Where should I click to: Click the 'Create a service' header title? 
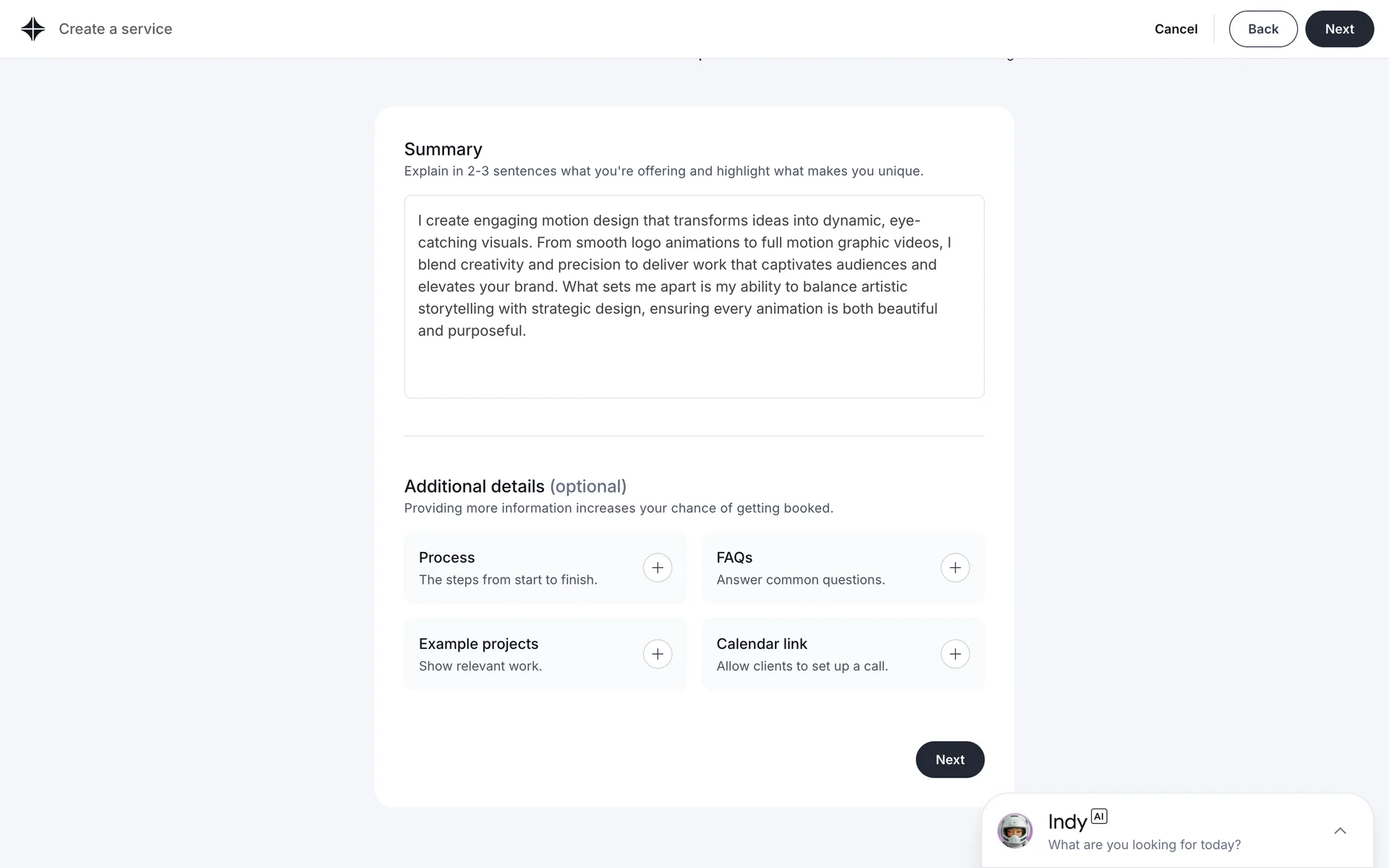pyautogui.click(x=115, y=29)
